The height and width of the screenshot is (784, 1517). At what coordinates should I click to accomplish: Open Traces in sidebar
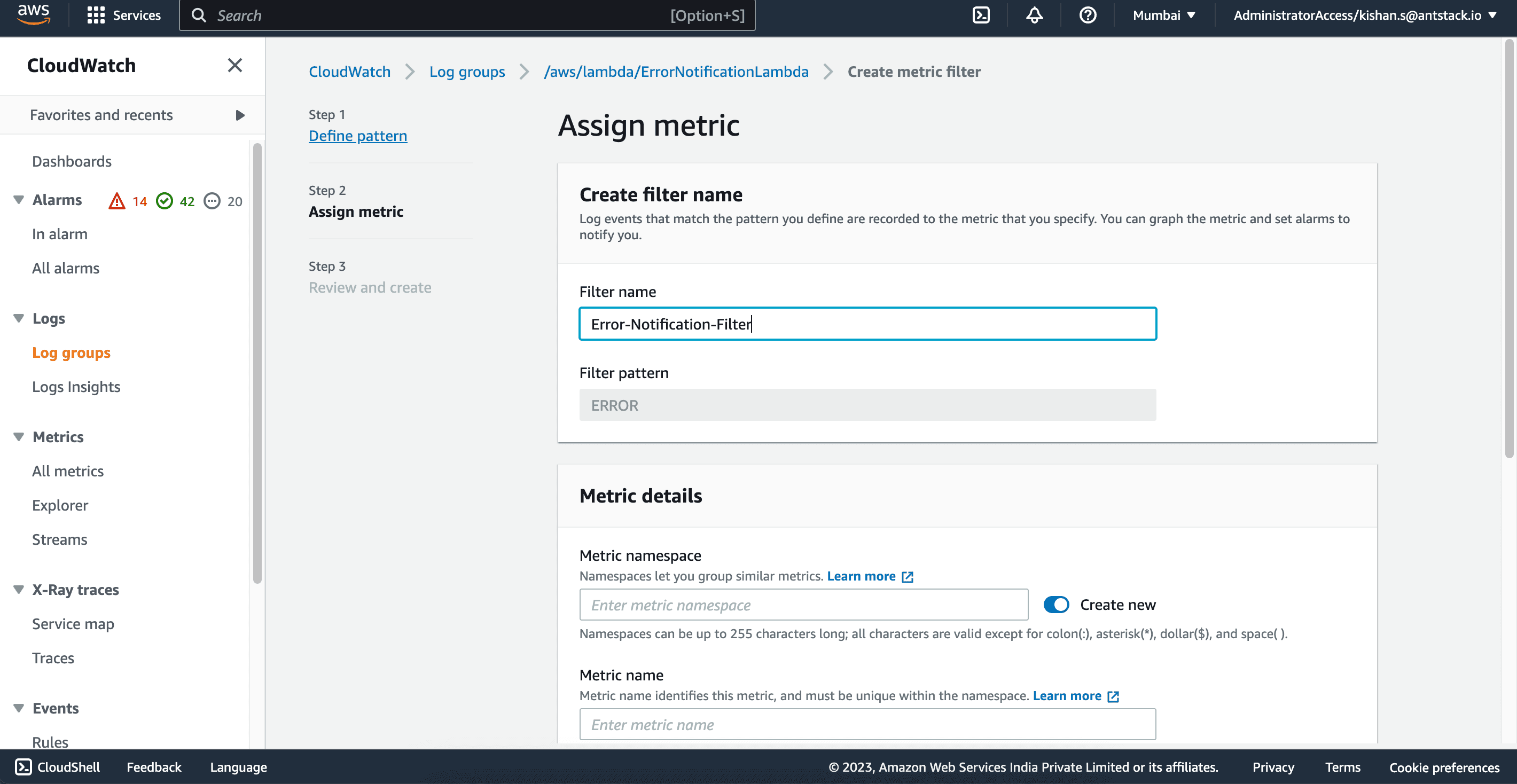click(53, 658)
